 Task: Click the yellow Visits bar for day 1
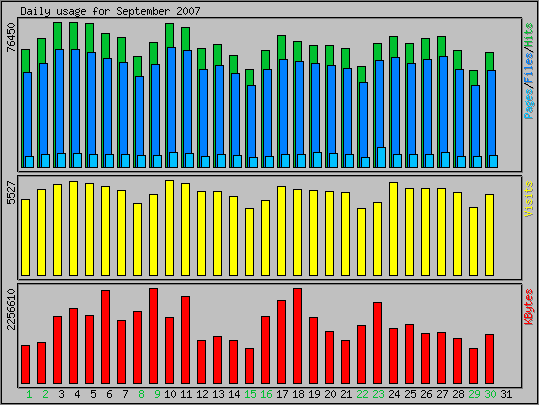(x=25, y=237)
